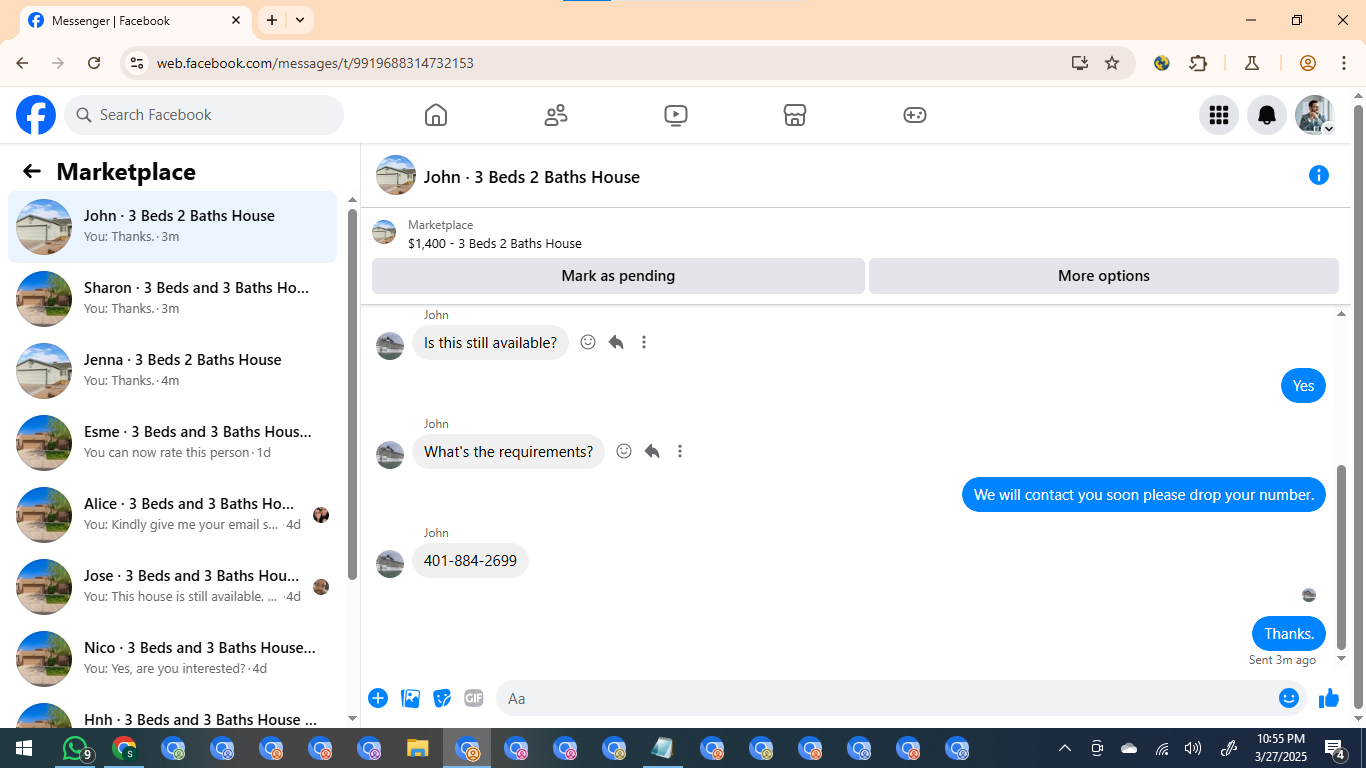Open the Gaming controller icon
The image size is (1366, 768).
pyautogui.click(x=915, y=115)
